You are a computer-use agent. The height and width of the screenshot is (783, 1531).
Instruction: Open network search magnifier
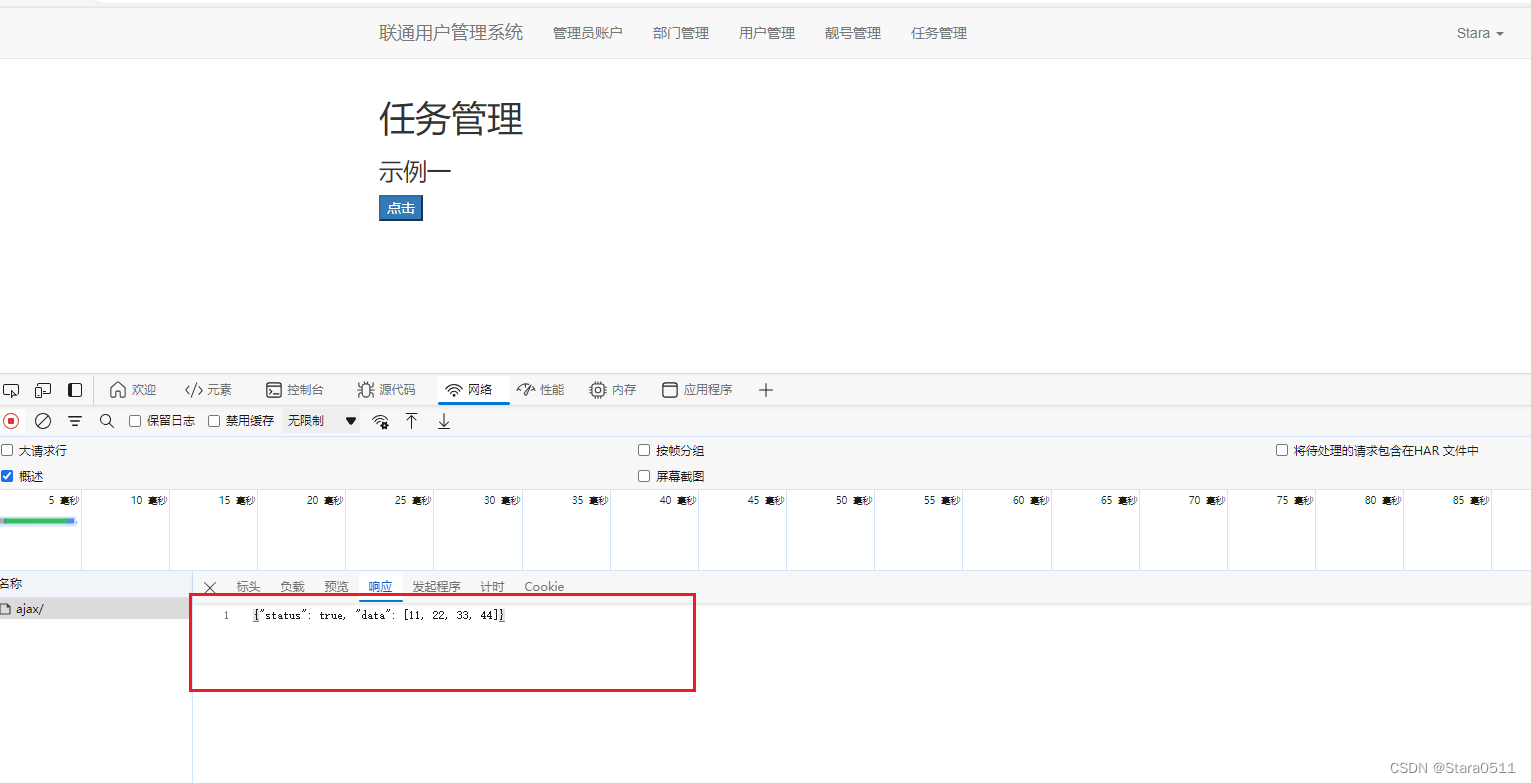pyautogui.click(x=107, y=421)
